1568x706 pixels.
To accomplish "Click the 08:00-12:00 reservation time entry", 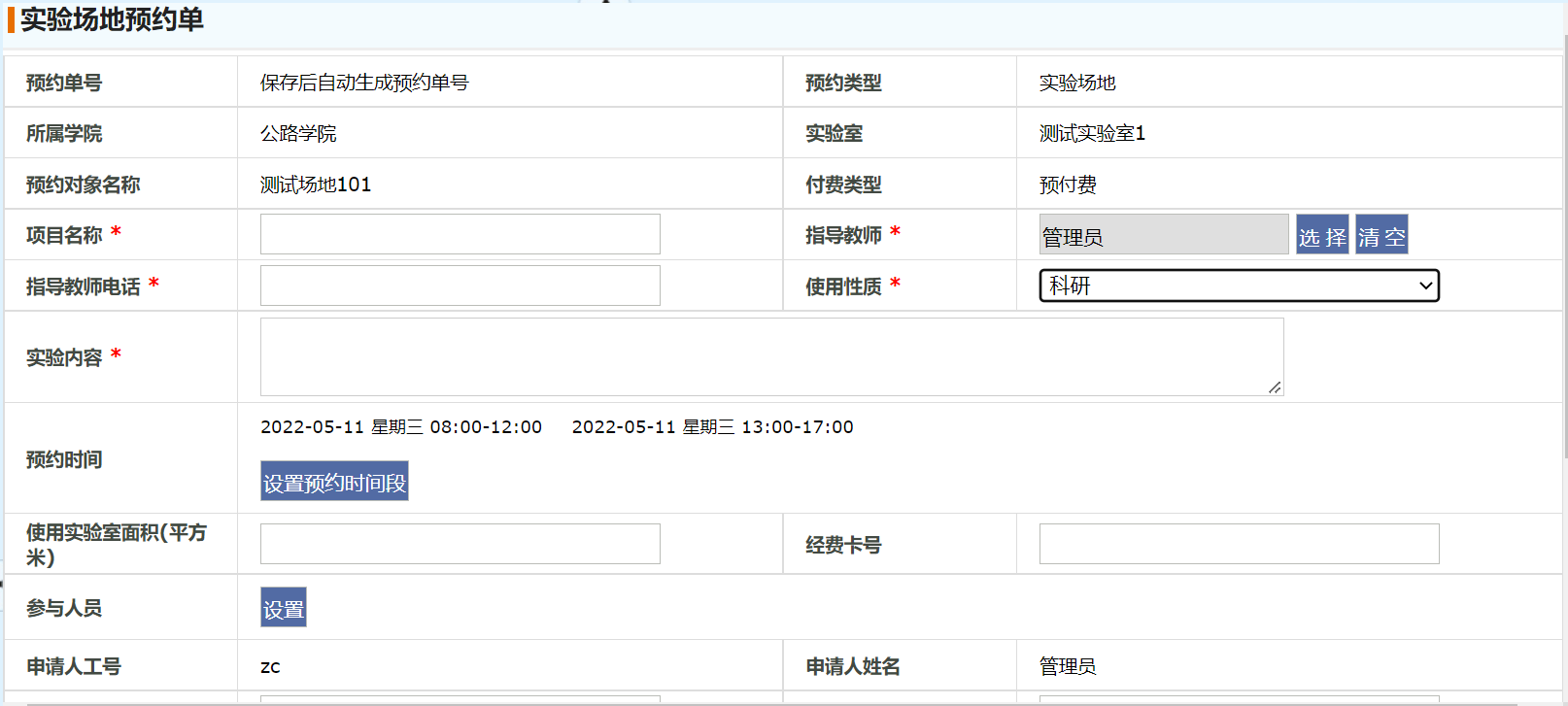I will (401, 427).
